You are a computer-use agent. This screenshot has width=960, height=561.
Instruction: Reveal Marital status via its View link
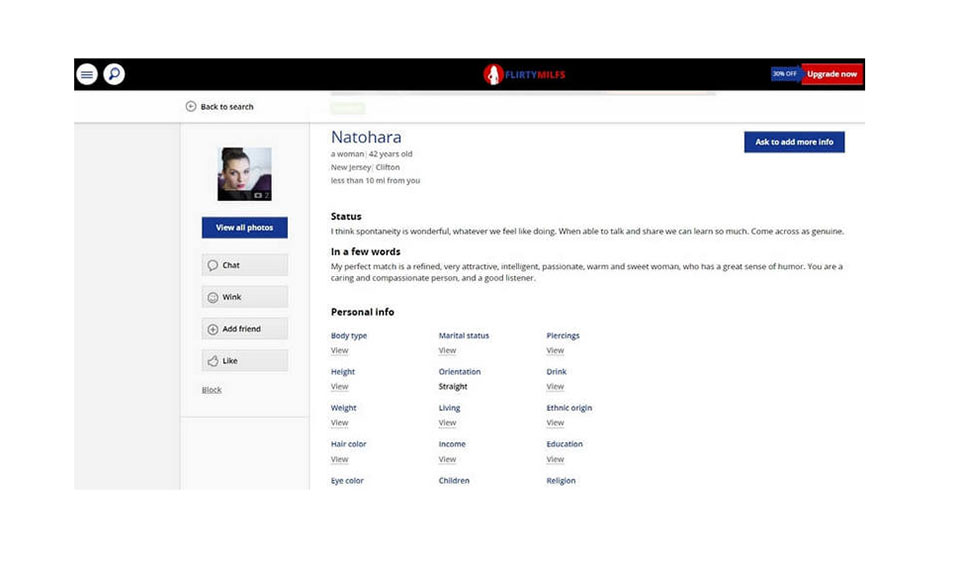pyautogui.click(x=447, y=351)
